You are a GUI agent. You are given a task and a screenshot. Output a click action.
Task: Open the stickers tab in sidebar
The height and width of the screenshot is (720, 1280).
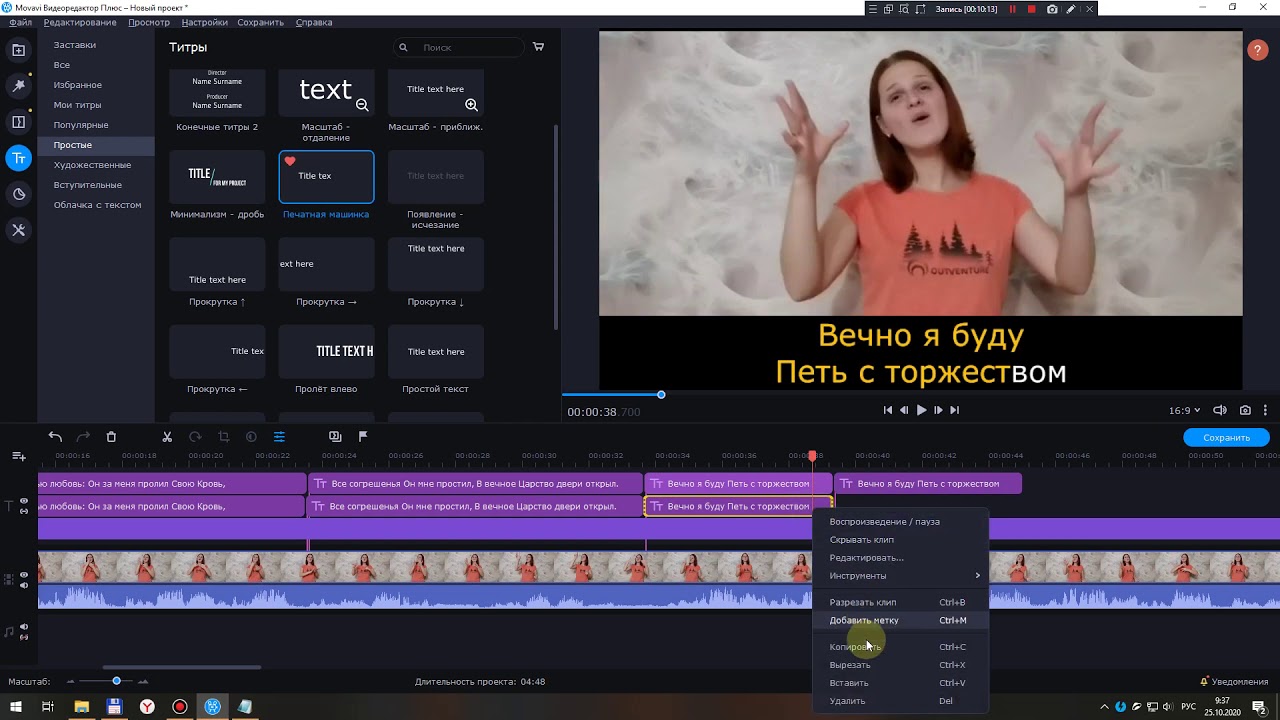click(x=18, y=194)
